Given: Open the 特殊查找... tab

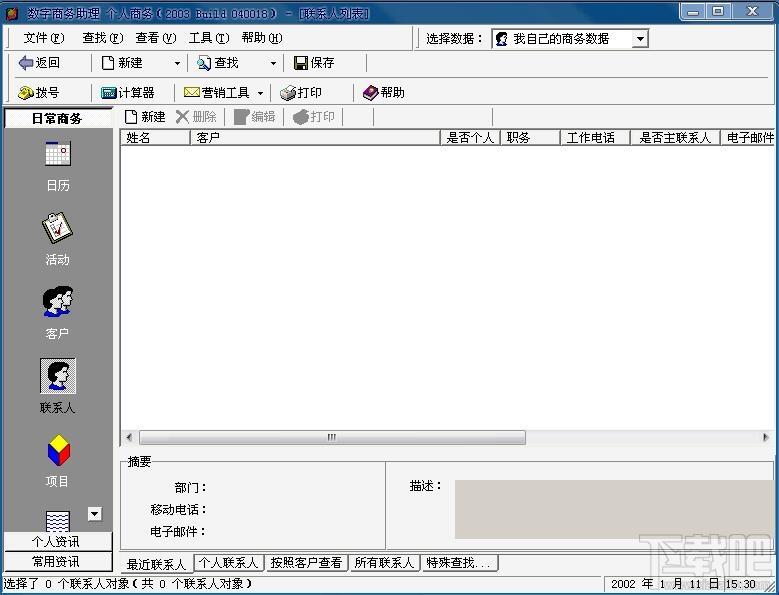Looking at the screenshot, I should pos(459,563).
